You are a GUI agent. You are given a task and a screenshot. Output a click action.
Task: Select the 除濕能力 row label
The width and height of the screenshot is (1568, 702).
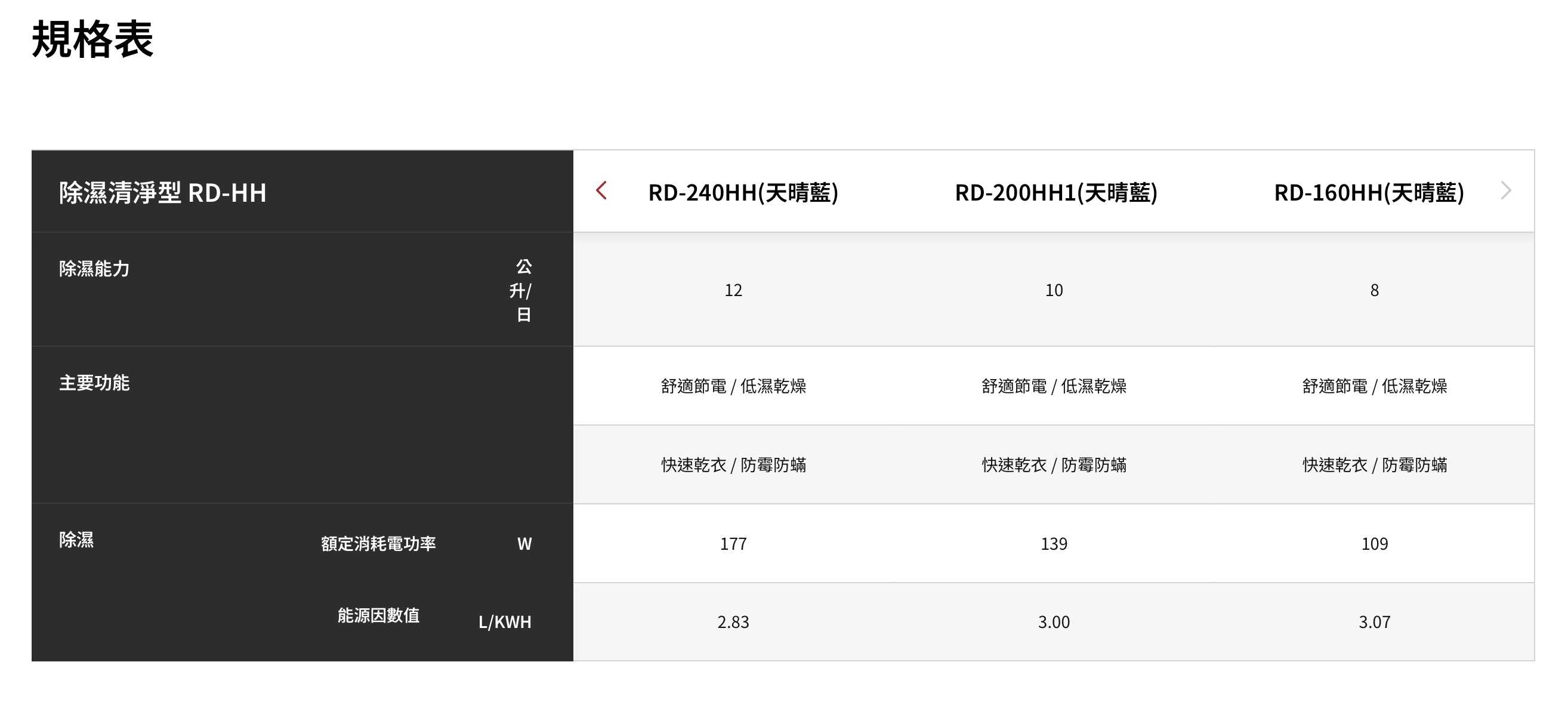coord(94,269)
